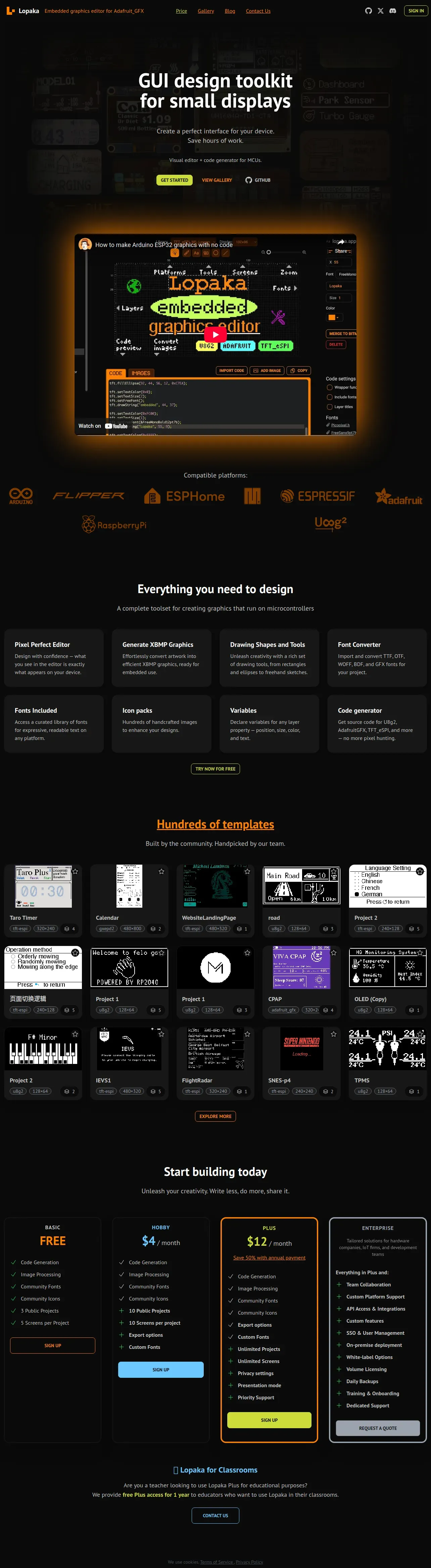Click the Pixel Perfect Editor card title
Image resolution: width=431 pixels, height=1568 pixels.
(x=42, y=645)
